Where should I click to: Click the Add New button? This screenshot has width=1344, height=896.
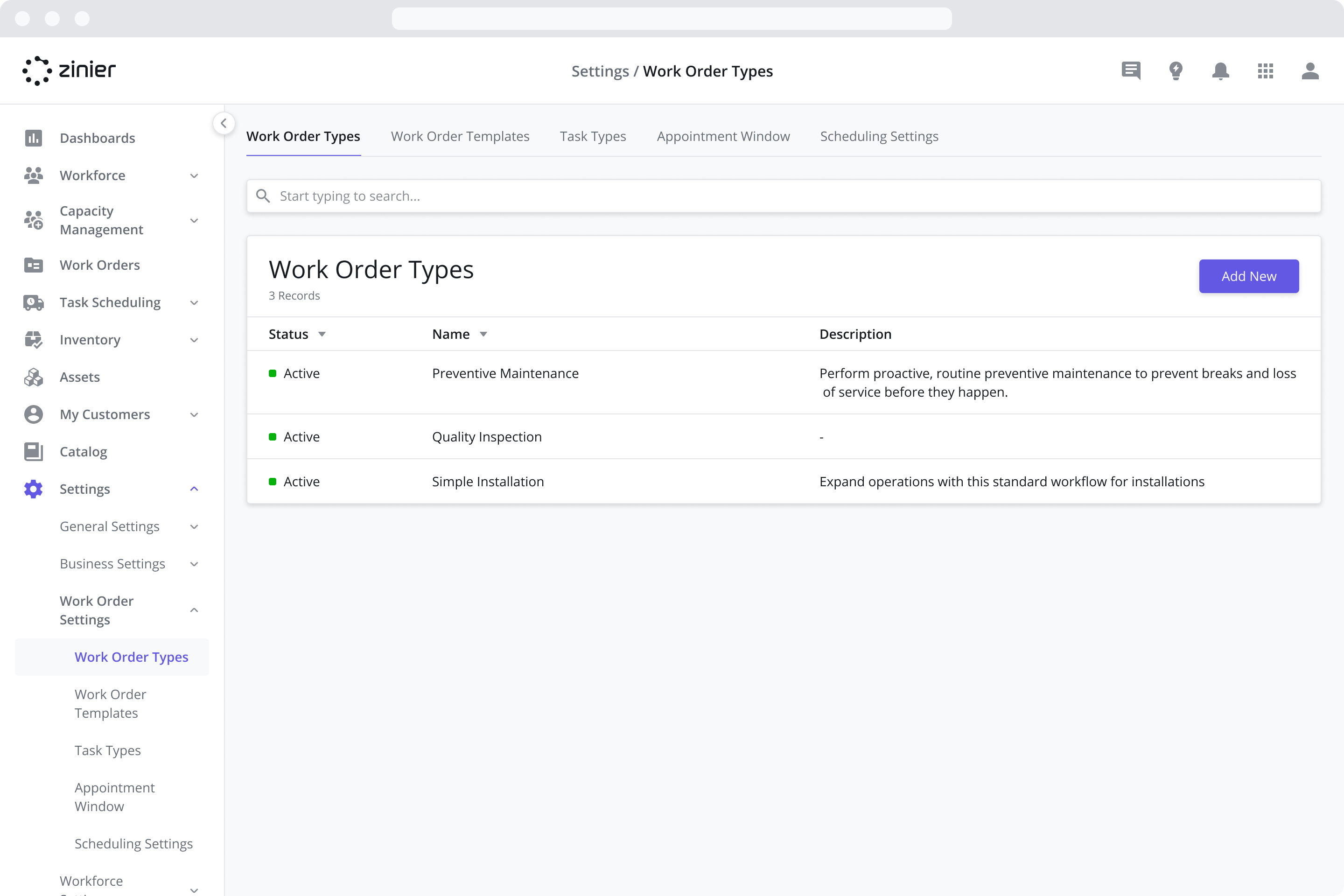1249,276
